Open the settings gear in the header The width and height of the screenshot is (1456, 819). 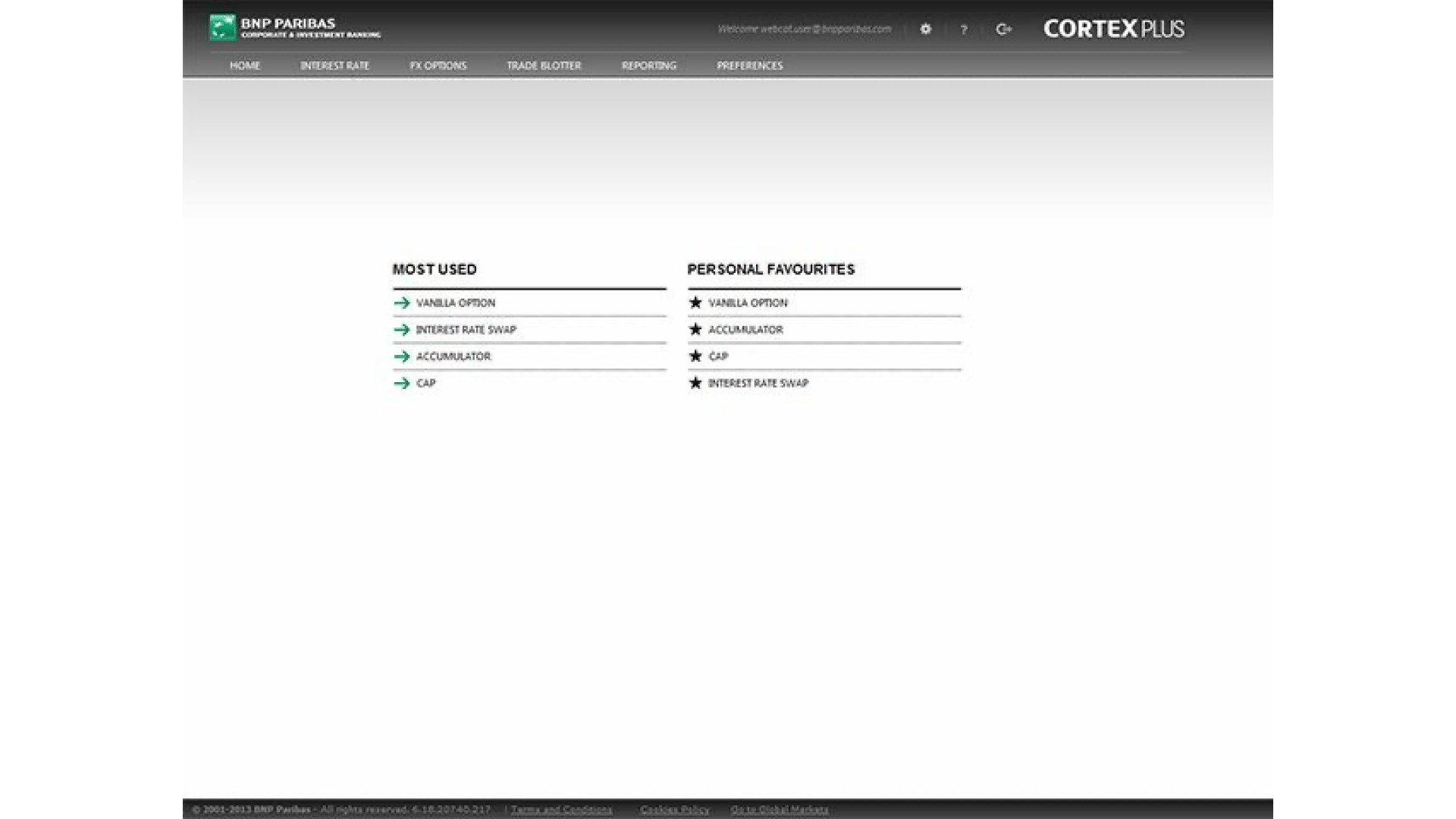tap(925, 30)
